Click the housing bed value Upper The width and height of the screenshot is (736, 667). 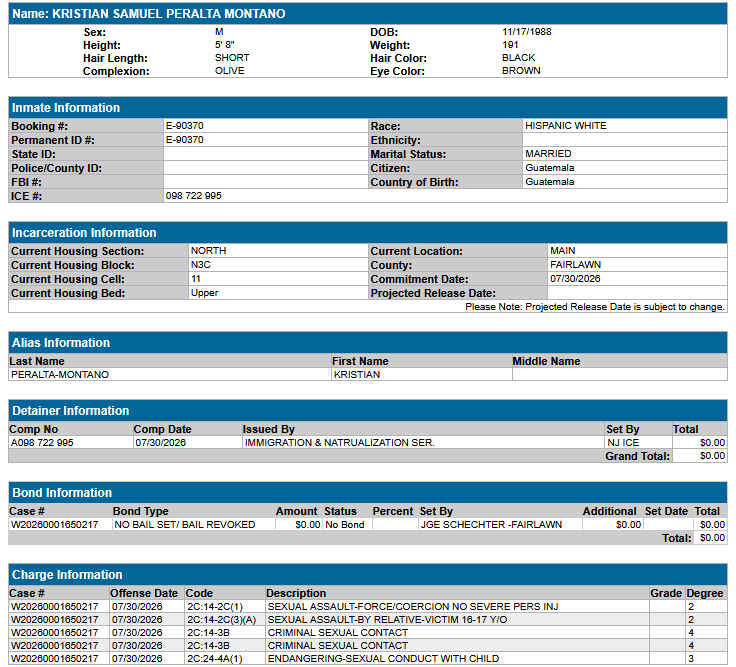click(205, 293)
